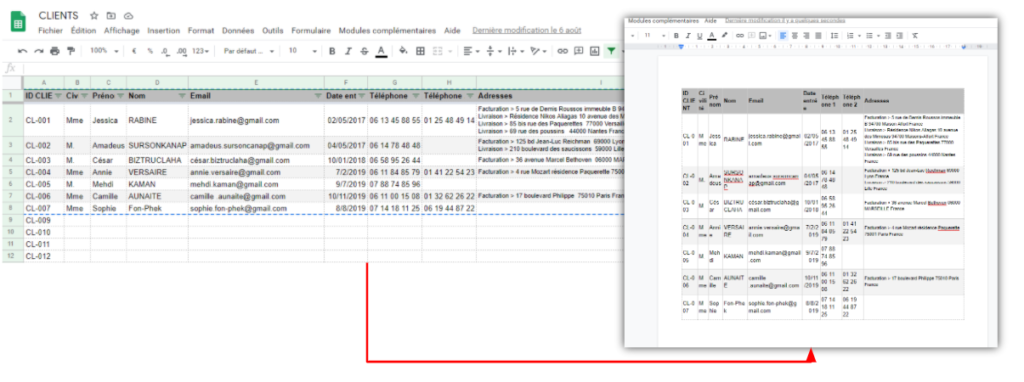Screen dimensions: 1024x382
Task: Open the Formulaire menu
Action: [x=311, y=31]
